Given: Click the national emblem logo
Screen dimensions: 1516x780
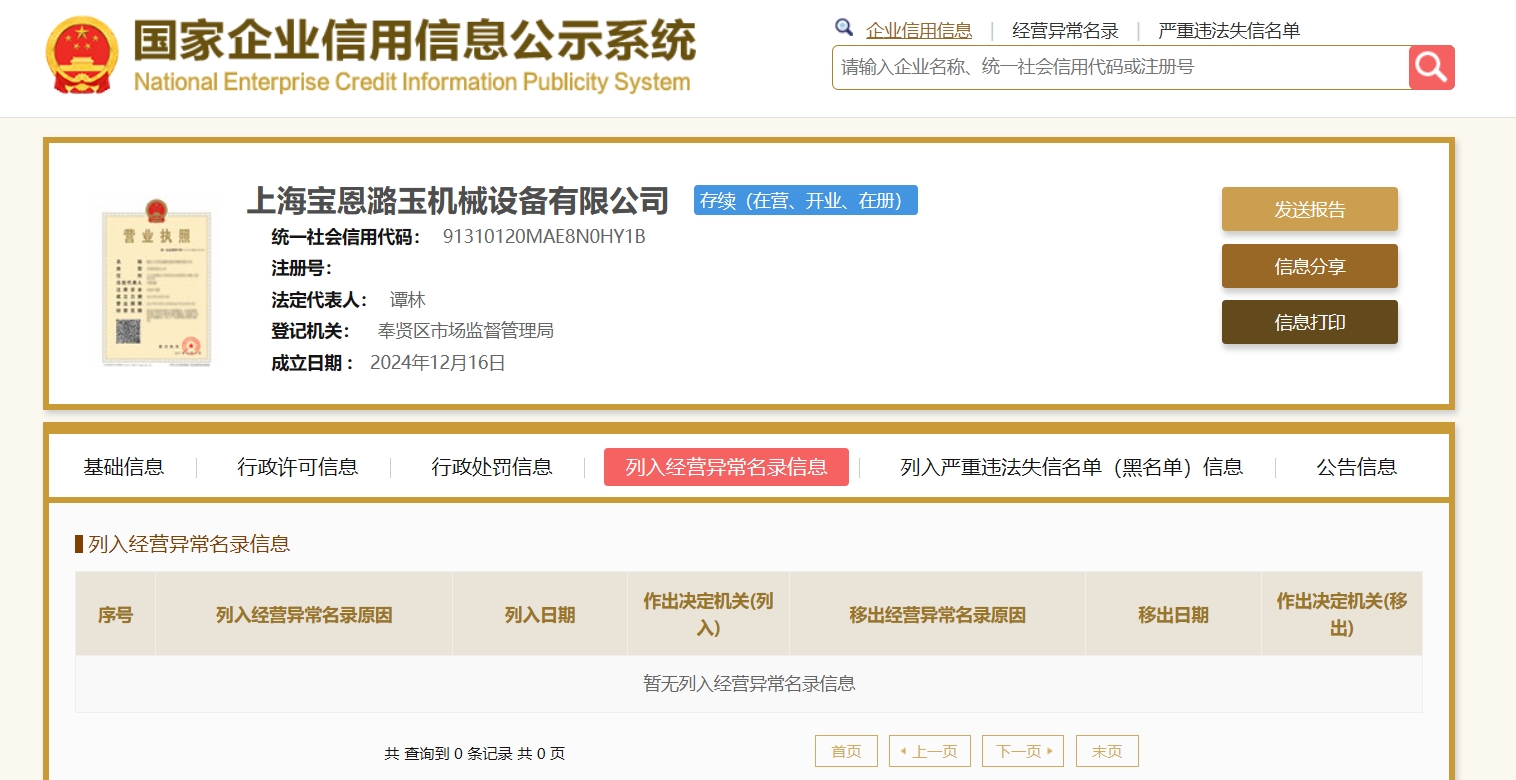Looking at the screenshot, I should (82, 55).
